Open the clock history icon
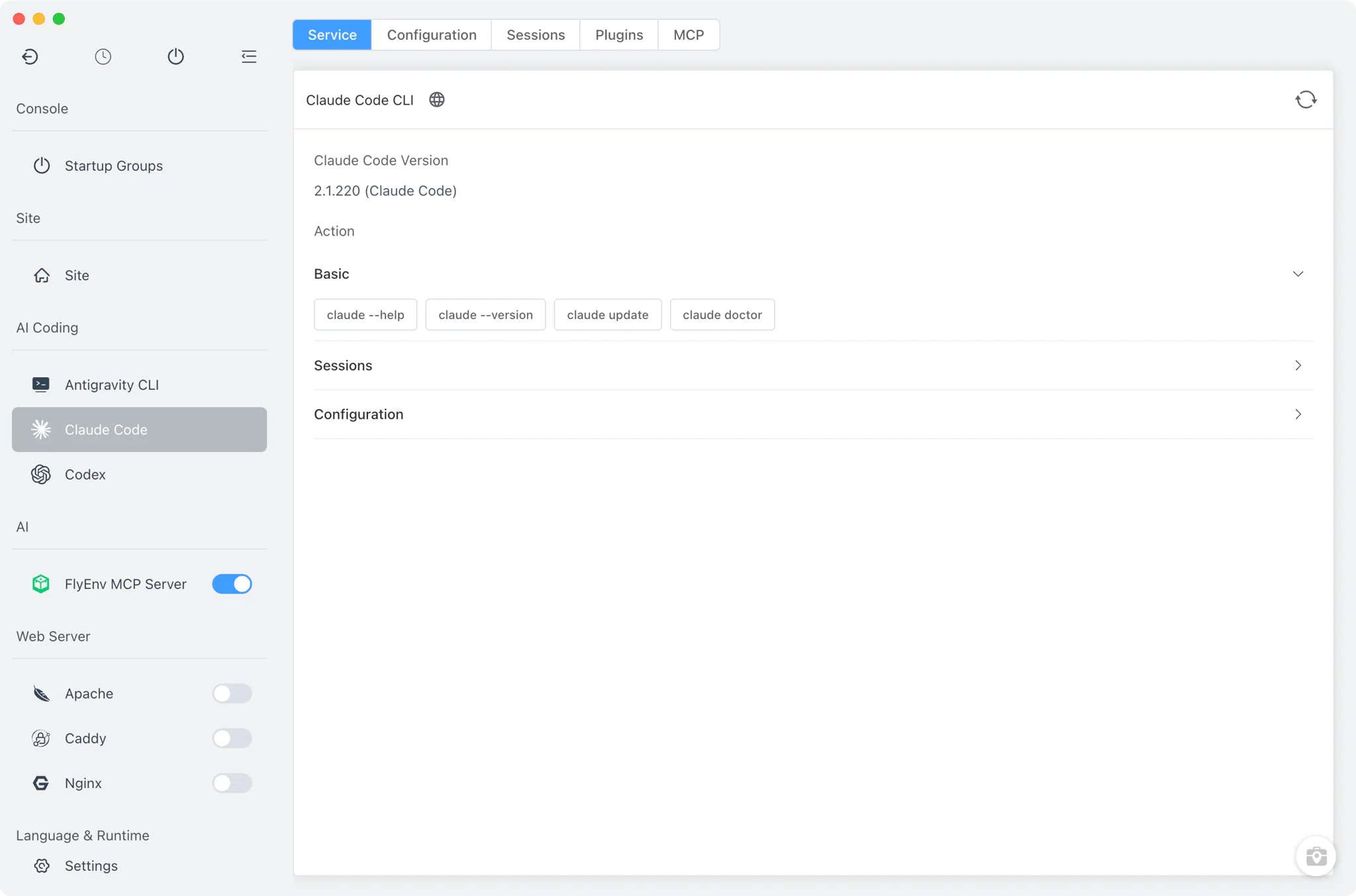The width and height of the screenshot is (1356, 896). pyautogui.click(x=103, y=56)
